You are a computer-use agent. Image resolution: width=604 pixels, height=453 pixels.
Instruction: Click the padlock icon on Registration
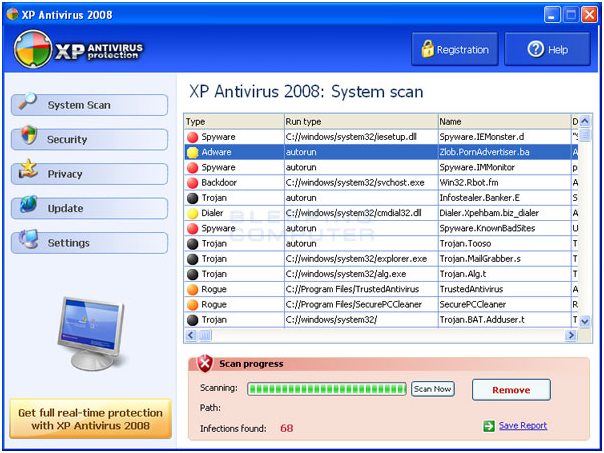coord(427,49)
